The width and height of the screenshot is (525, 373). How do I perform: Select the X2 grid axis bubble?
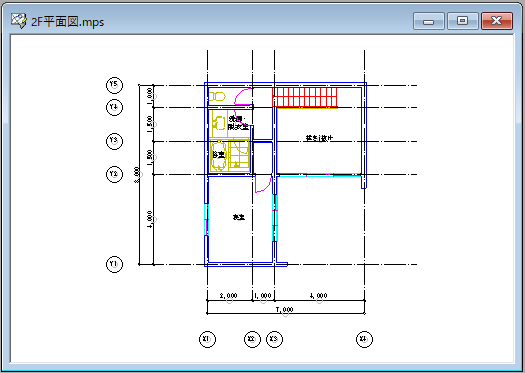(x=252, y=339)
